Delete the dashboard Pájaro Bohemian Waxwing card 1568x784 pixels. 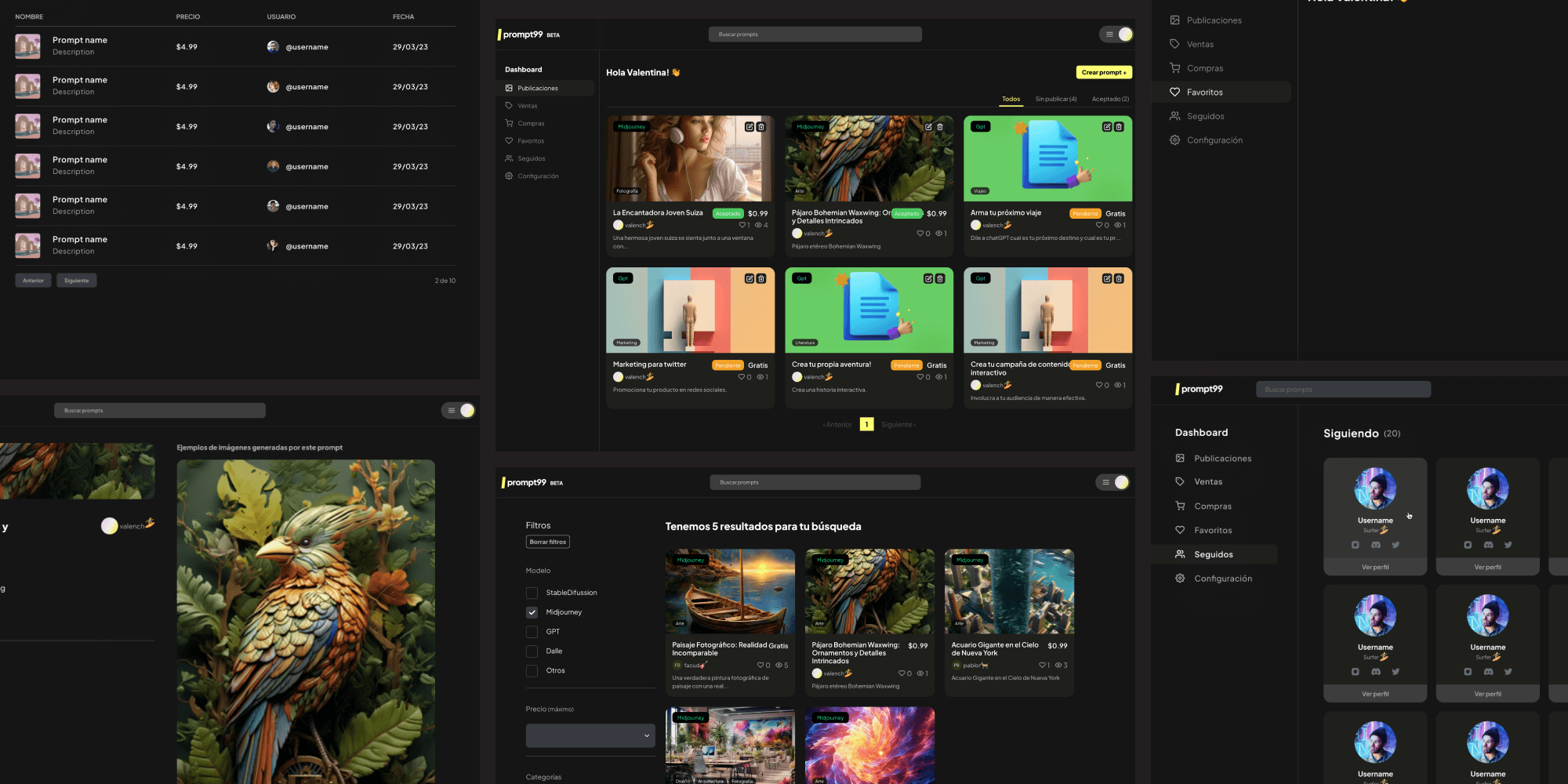click(940, 126)
